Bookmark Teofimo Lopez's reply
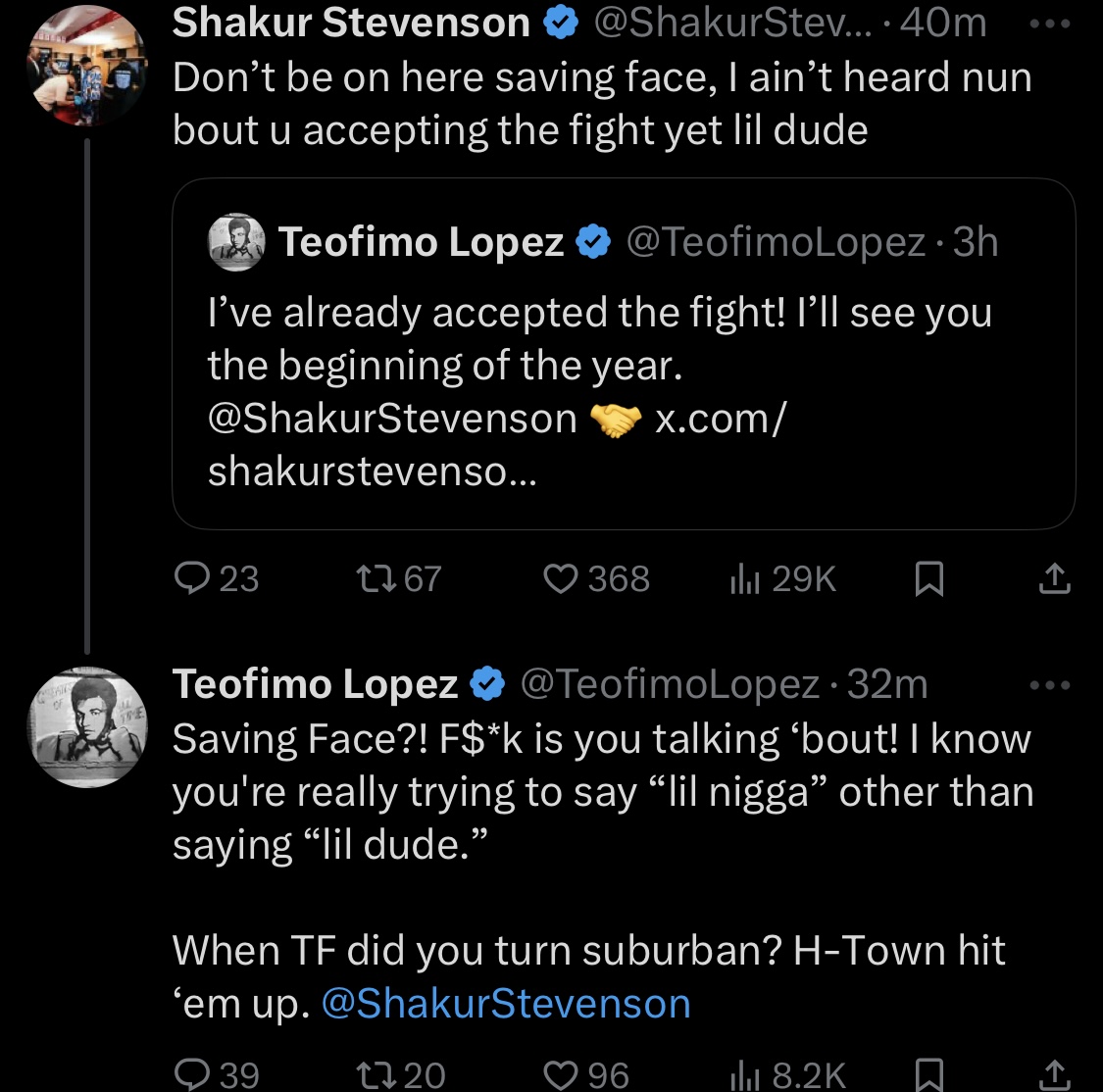This screenshot has width=1103, height=1092. pos(928,1074)
